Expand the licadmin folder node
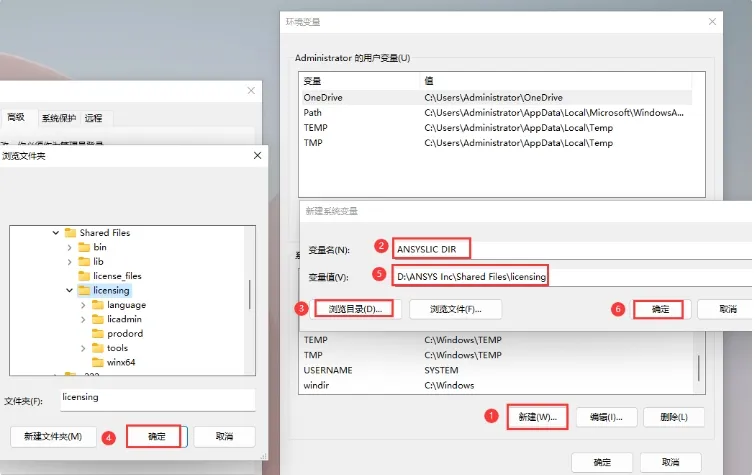The image size is (756, 475). 83,319
